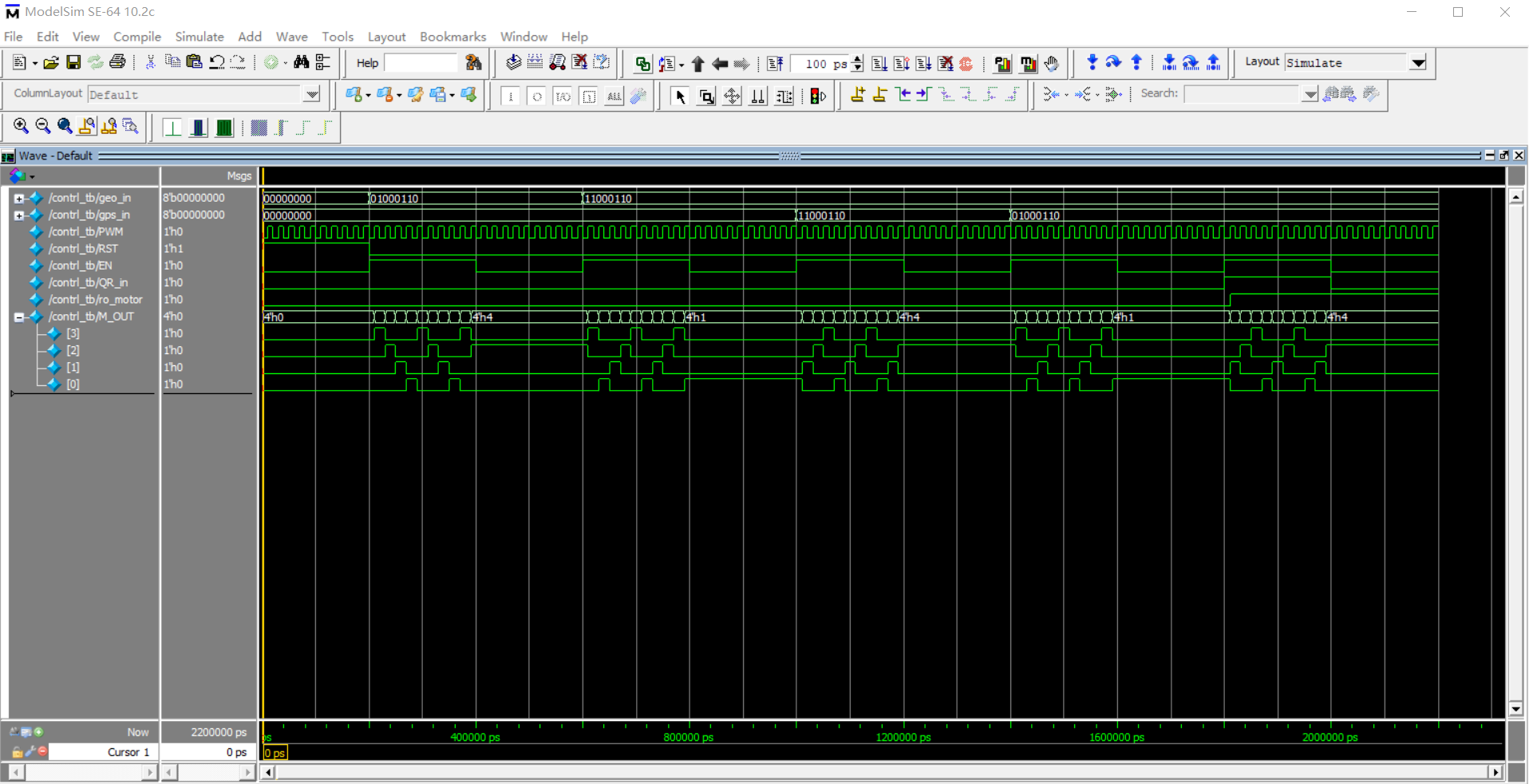Click the waveform vertical scroll down arrow
Image resolution: width=1529 pixels, height=784 pixels.
tap(1516, 709)
